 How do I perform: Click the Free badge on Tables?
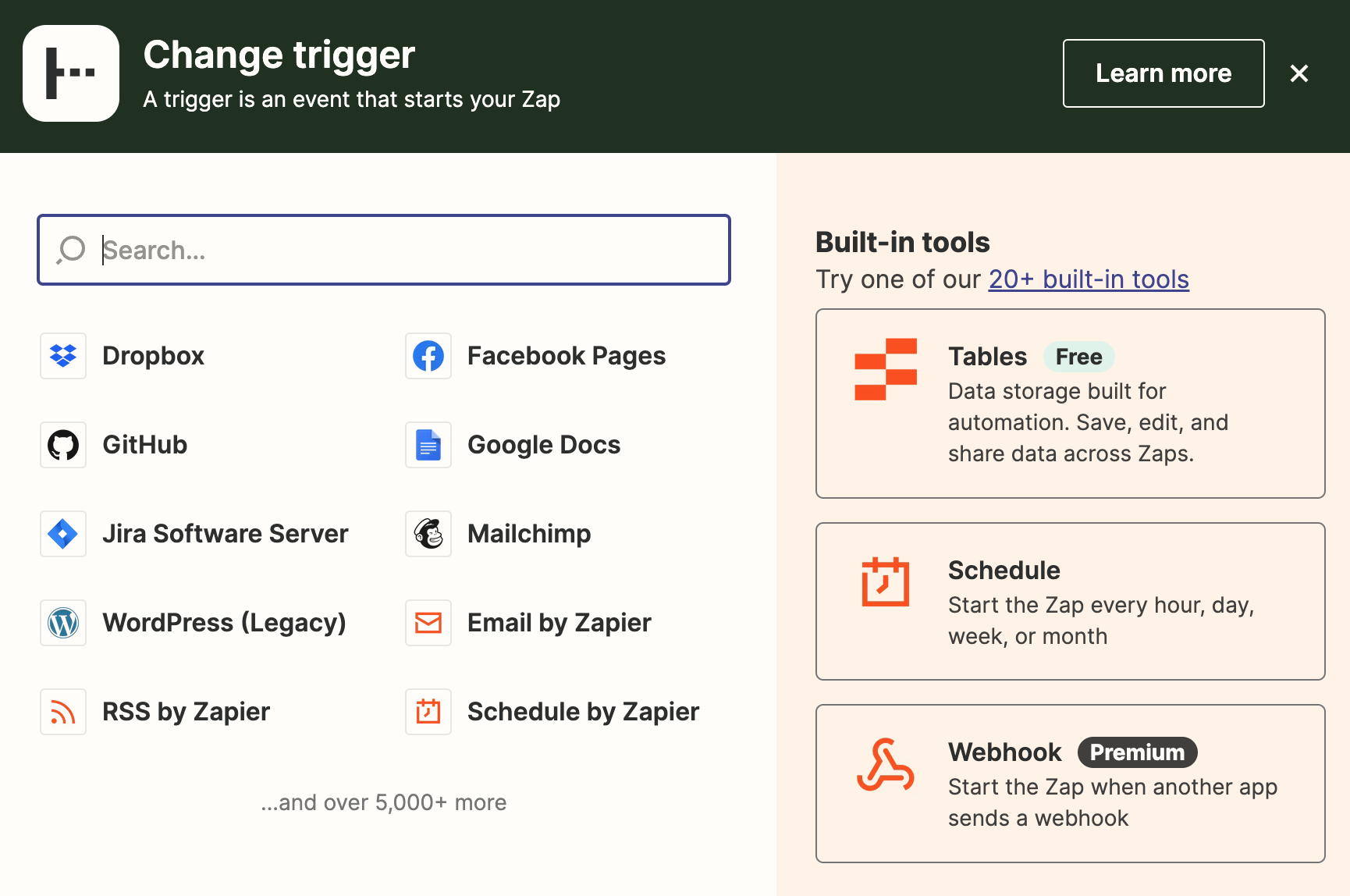click(x=1079, y=357)
